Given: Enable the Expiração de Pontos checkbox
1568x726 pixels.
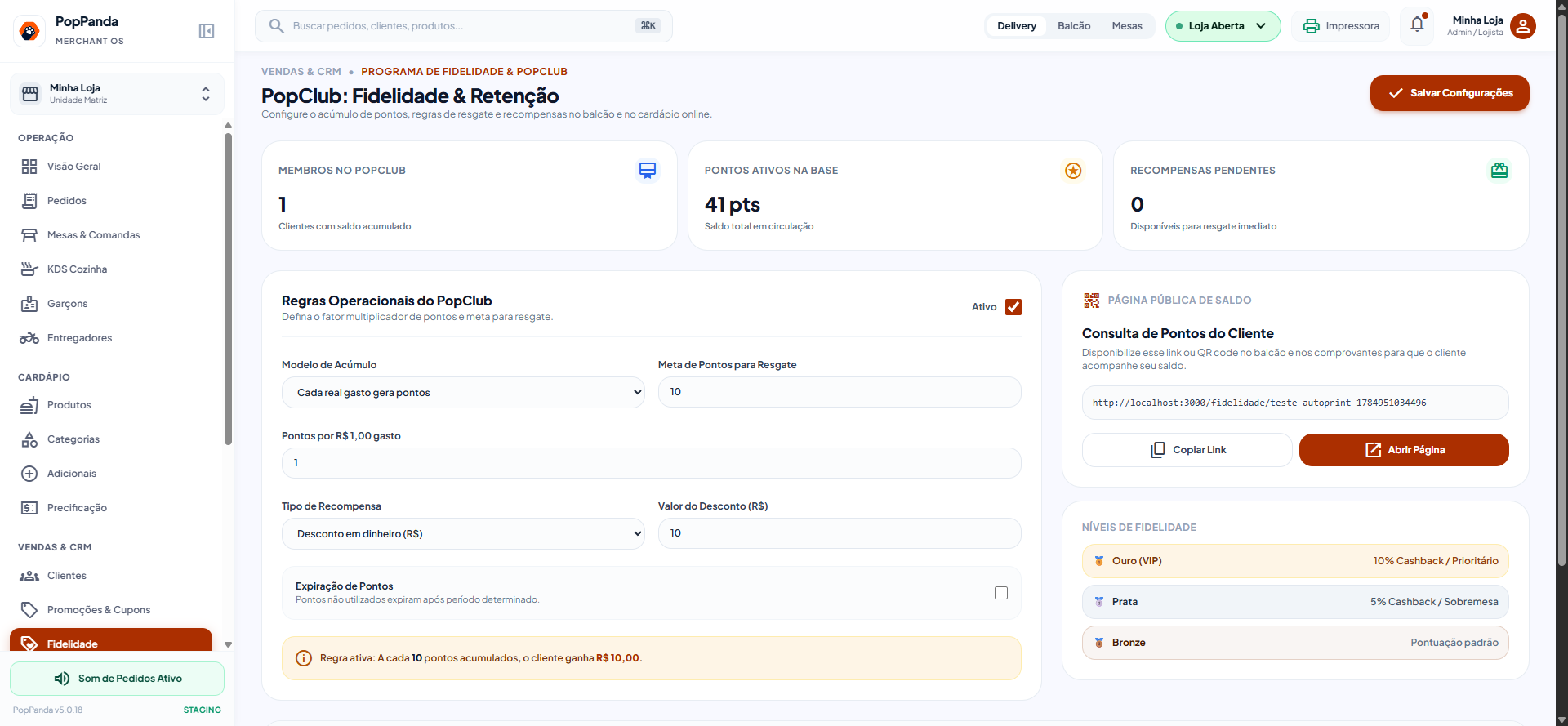Looking at the screenshot, I should 1001,593.
